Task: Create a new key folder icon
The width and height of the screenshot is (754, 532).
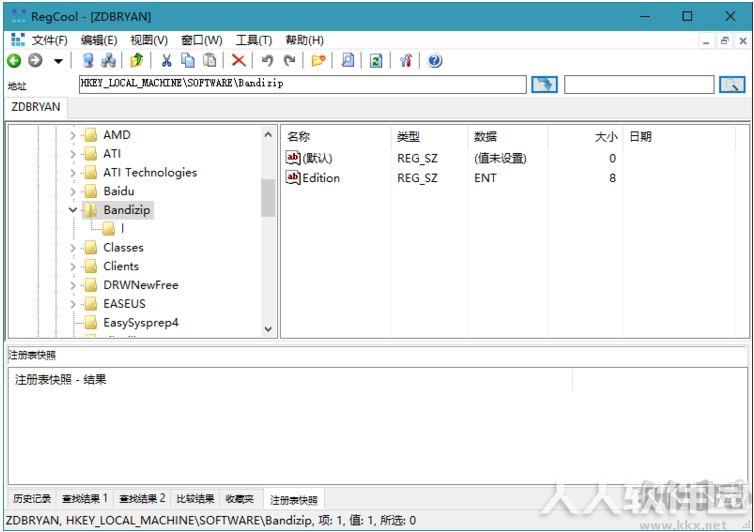Action: point(318,61)
